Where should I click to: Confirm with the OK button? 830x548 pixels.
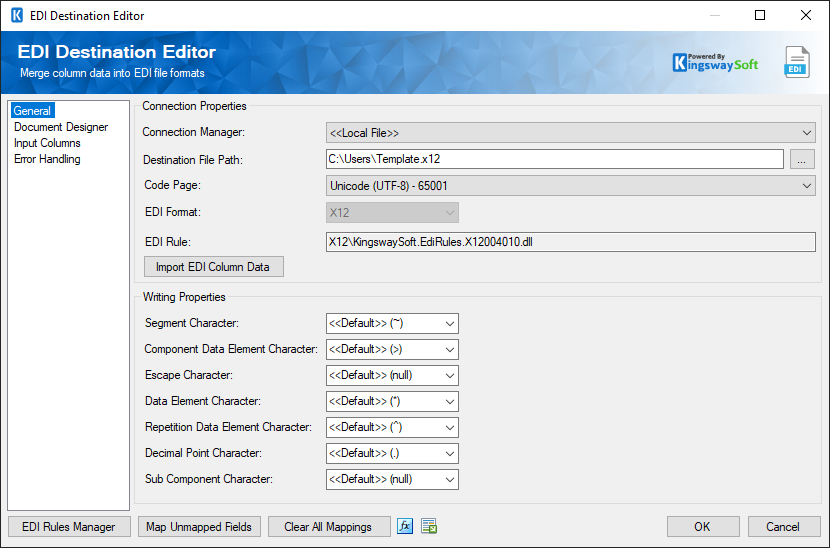click(703, 527)
